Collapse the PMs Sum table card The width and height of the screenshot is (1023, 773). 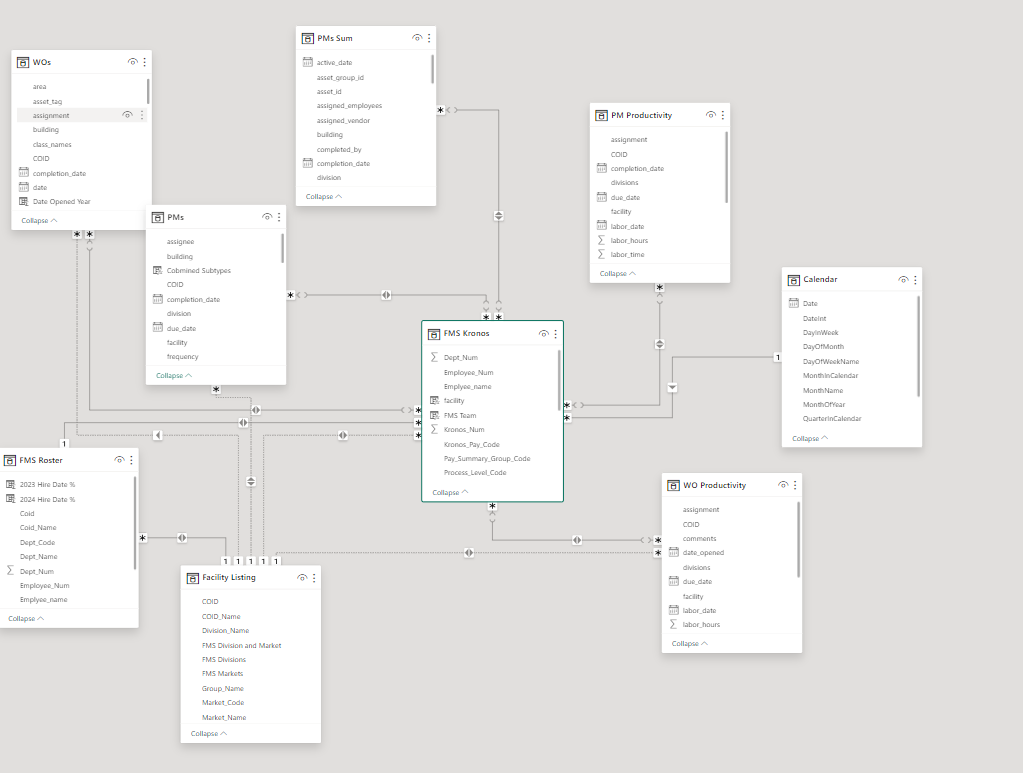[324, 196]
